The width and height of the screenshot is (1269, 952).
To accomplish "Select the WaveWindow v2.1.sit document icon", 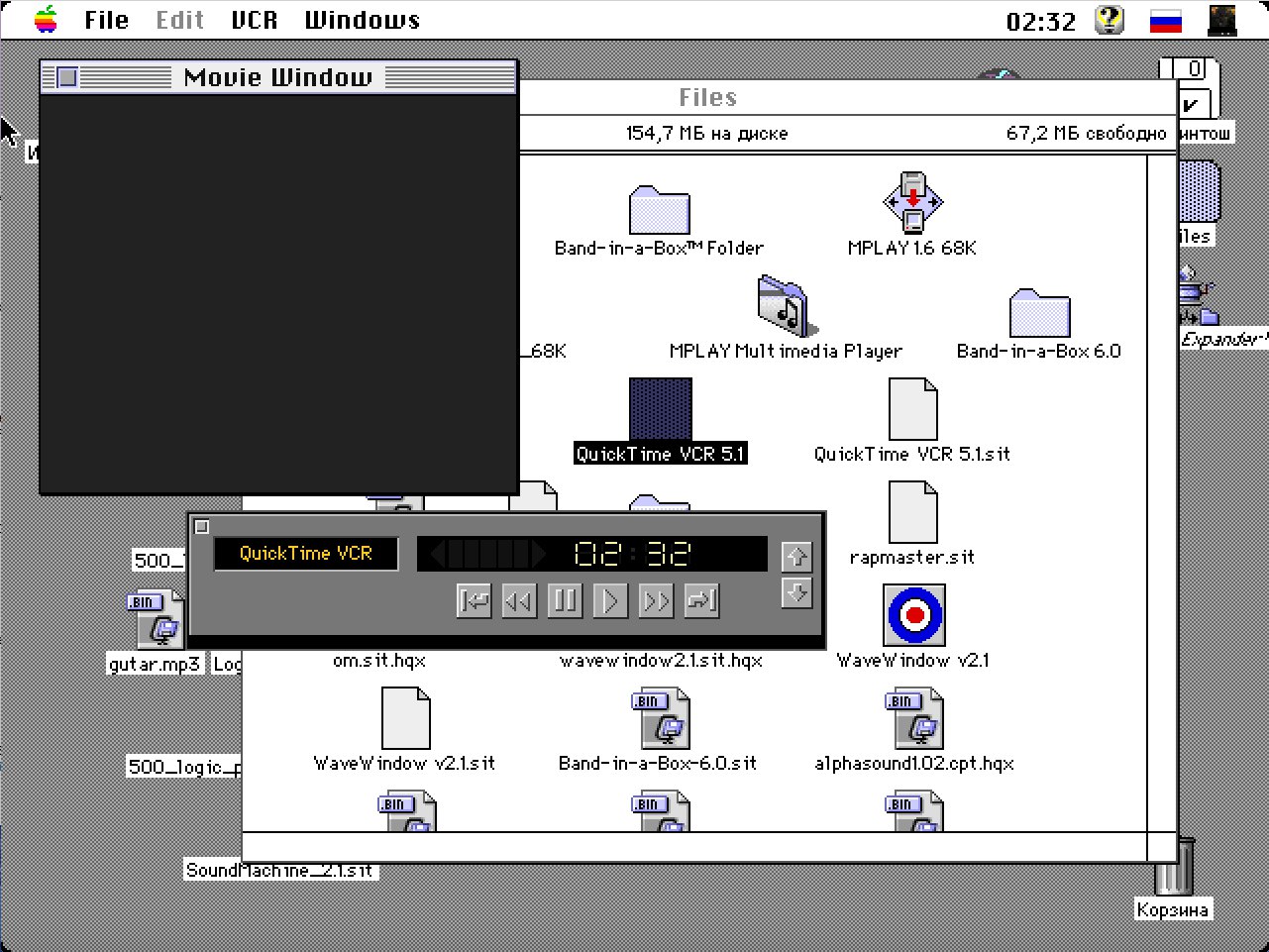I will (x=406, y=718).
